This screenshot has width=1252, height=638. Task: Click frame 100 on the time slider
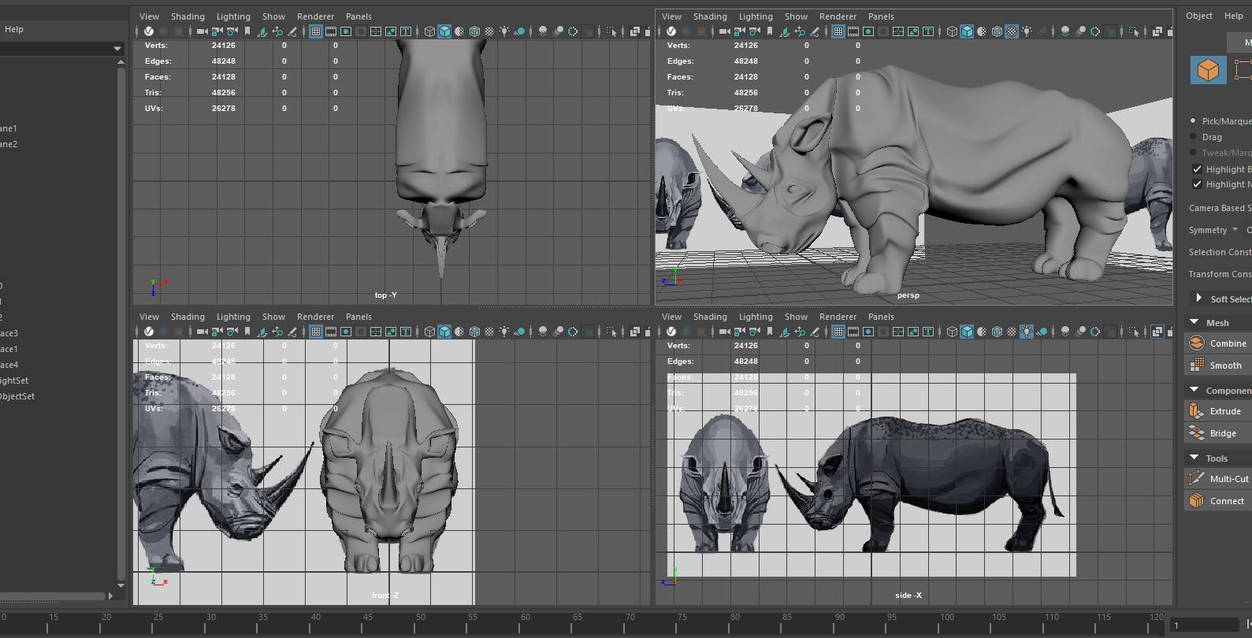click(946, 617)
